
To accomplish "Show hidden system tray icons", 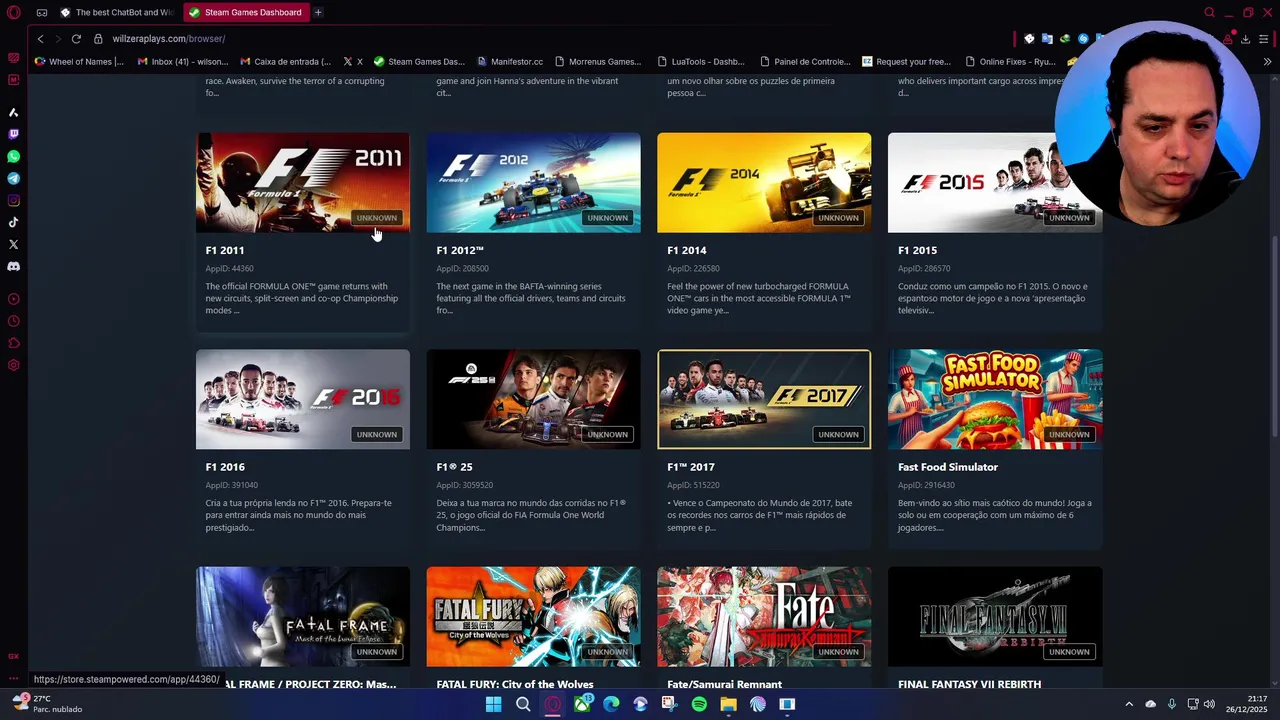I will pos(1129,704).
